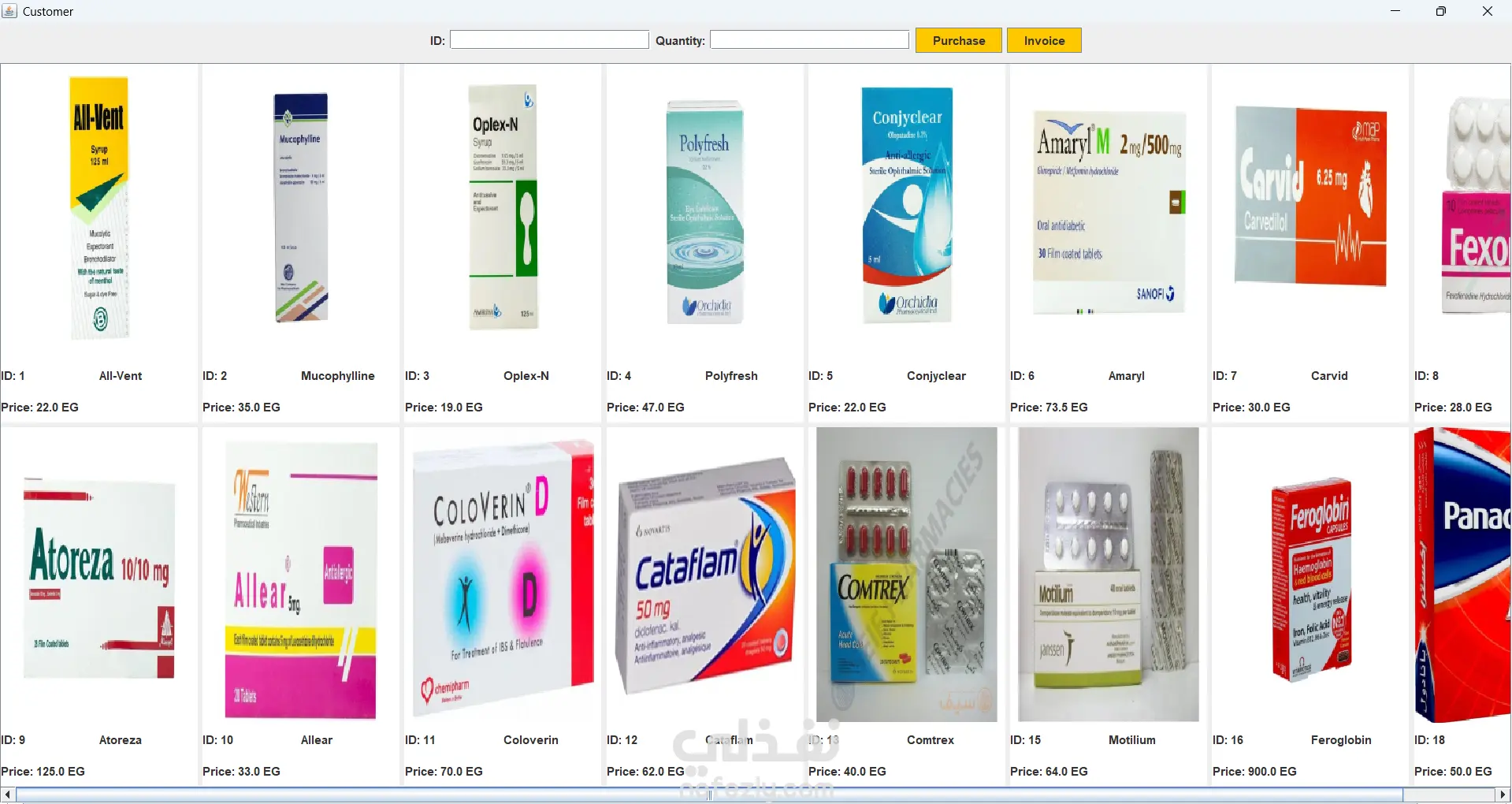Image resolution: width=1512 pixels, height=804 pixels.
Task: Click the 'ID: 15' label
Action: (x=1025, y=740)
